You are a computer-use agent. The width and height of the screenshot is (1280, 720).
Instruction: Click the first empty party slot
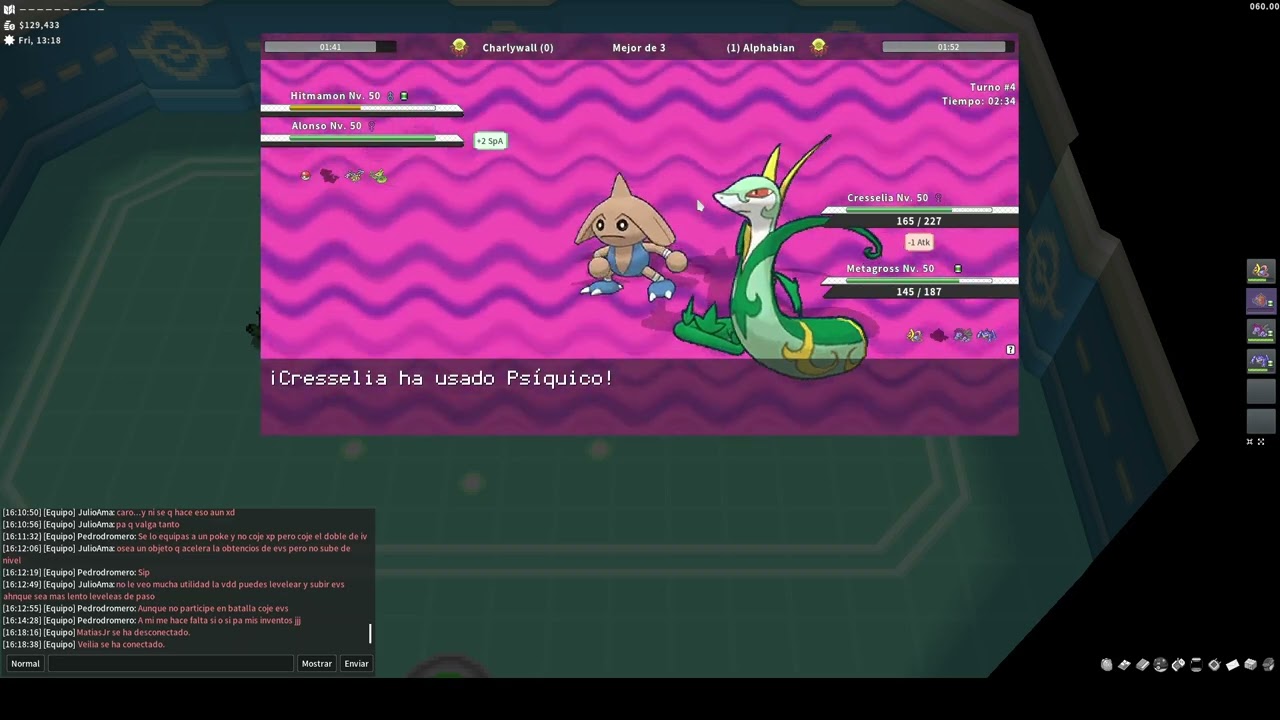pyautogui.click(x=1260, y=391)
